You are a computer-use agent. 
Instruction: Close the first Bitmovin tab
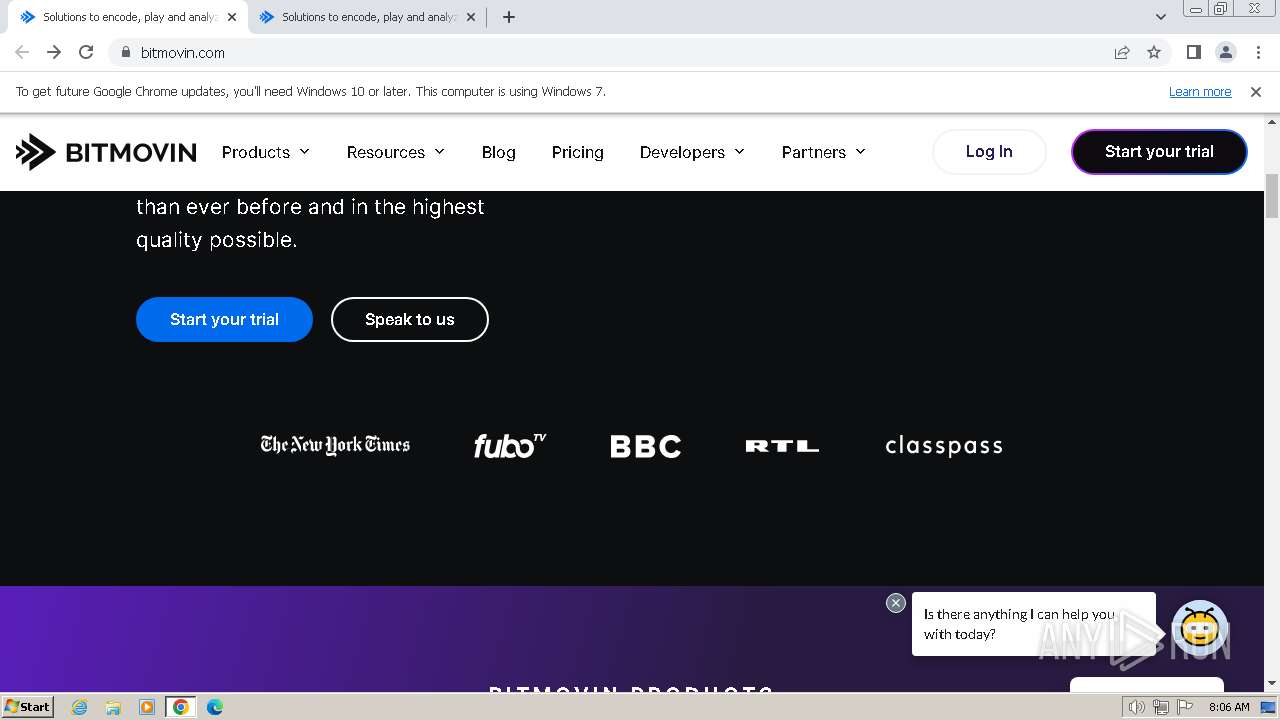coord(232,17)
